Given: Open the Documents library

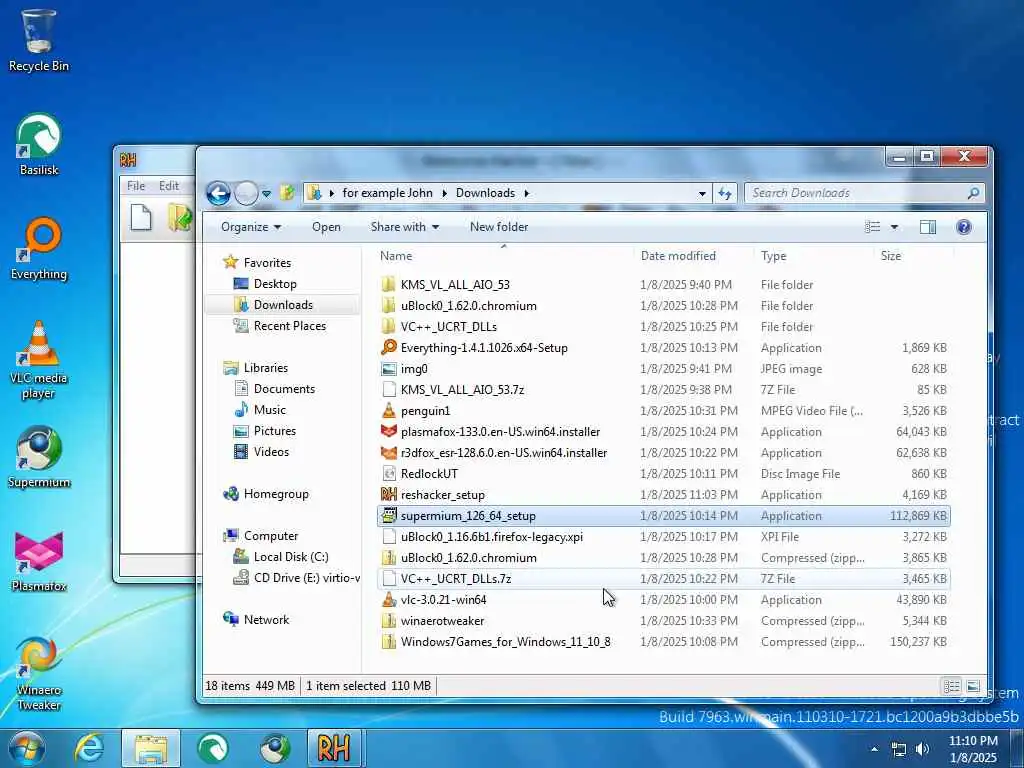Looking at the screenshot, I should [x=284, y=389].
